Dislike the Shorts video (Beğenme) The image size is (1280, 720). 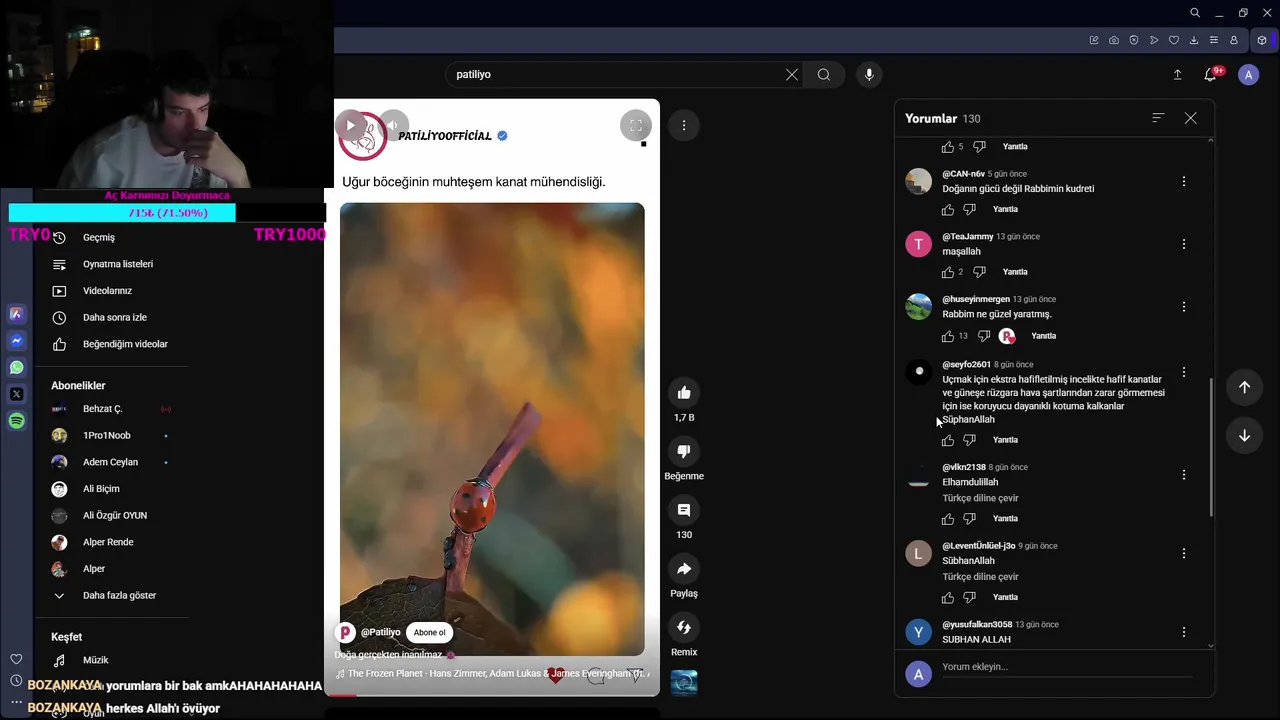pos(684,451)
